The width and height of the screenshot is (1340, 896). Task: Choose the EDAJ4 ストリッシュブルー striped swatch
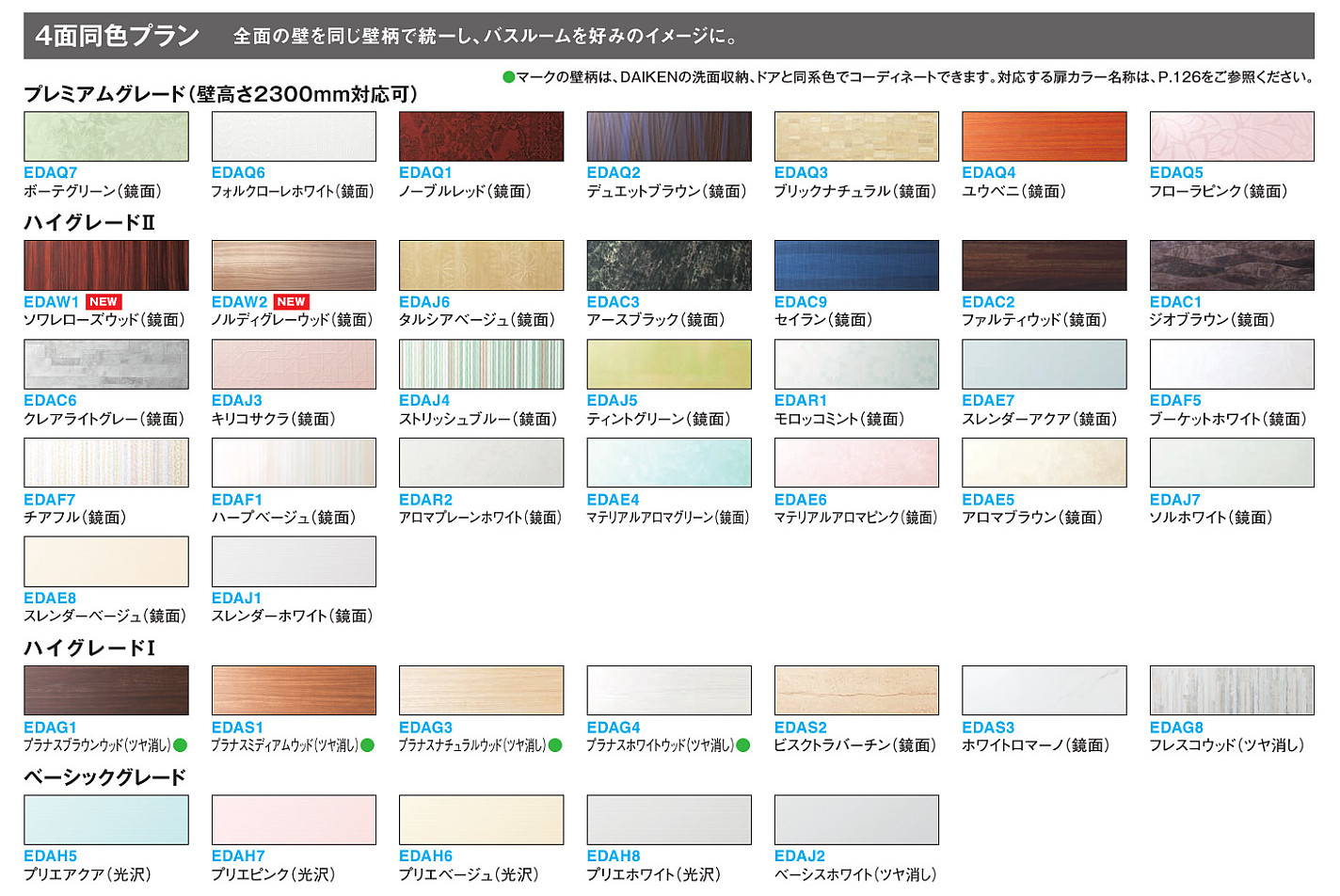[481, 364]
